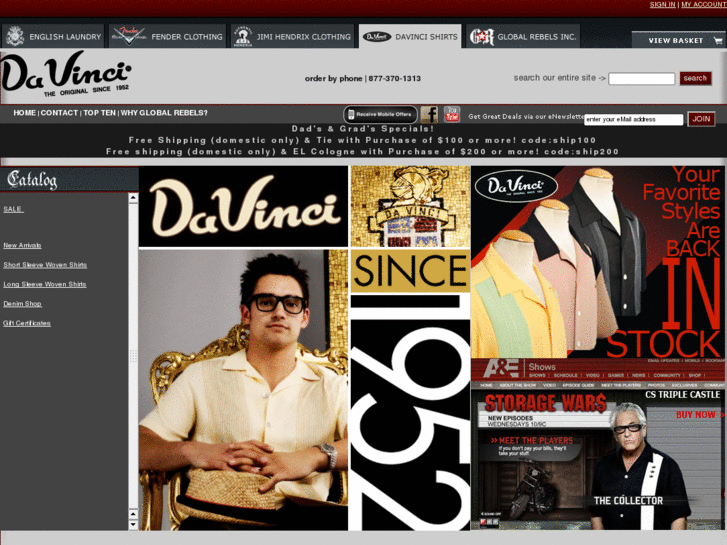The image size is (727, 545).
Task: Click the My Account link
Action: pyautogui.click(x=703, y=5)
